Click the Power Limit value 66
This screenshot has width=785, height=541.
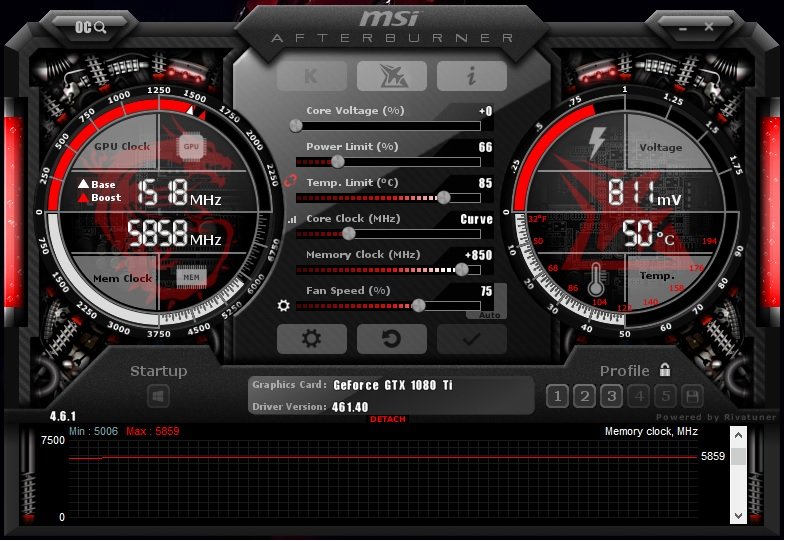tap(485, 147)
